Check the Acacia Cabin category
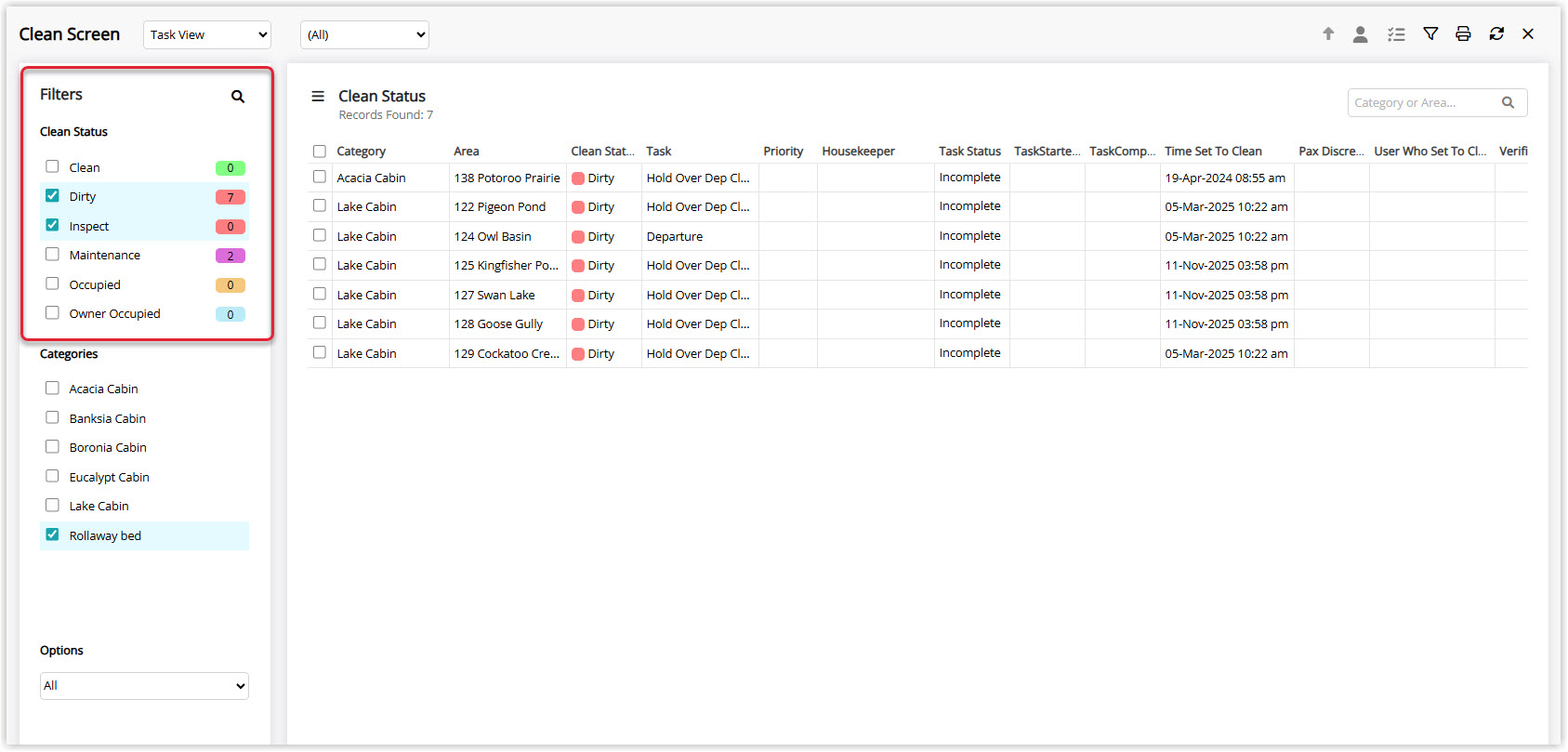 pos(52,388)
